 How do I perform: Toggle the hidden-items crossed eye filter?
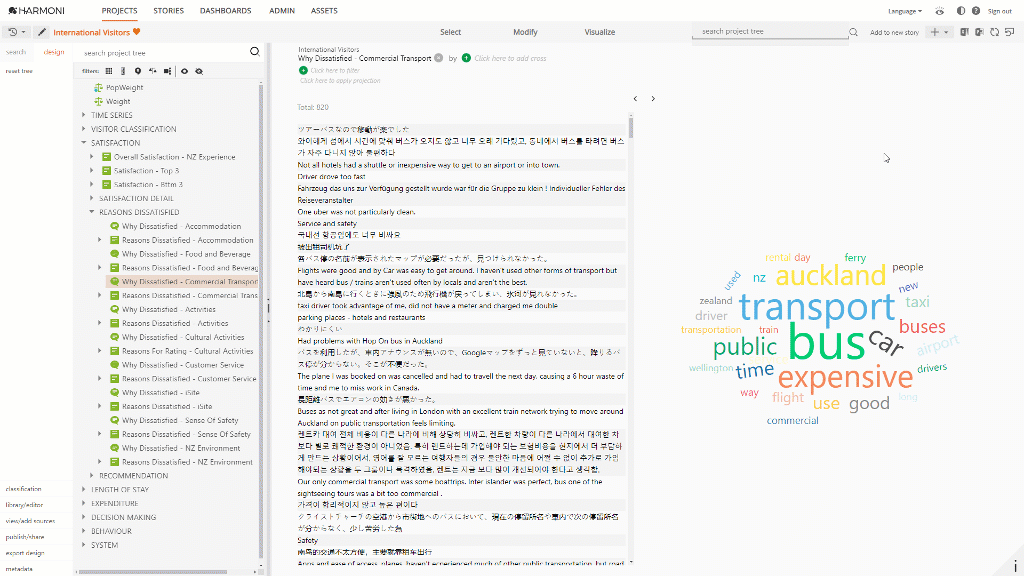(199, 71)
